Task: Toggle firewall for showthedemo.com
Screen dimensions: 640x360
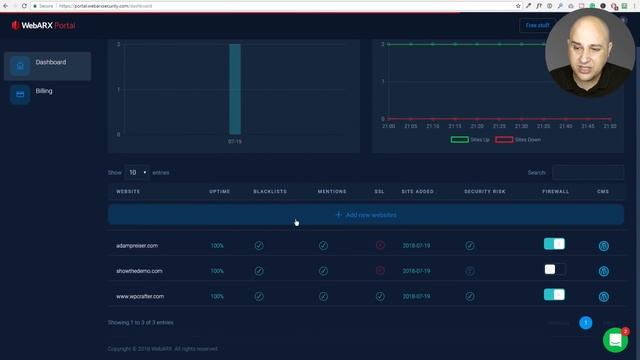Action: (x=554, y=269)
